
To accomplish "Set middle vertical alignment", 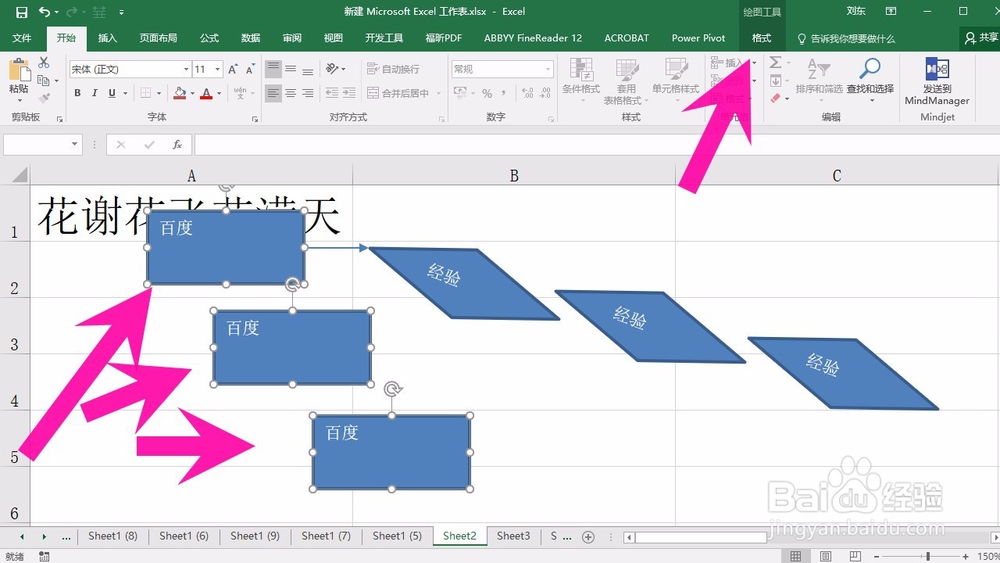I will click(291, 69).
